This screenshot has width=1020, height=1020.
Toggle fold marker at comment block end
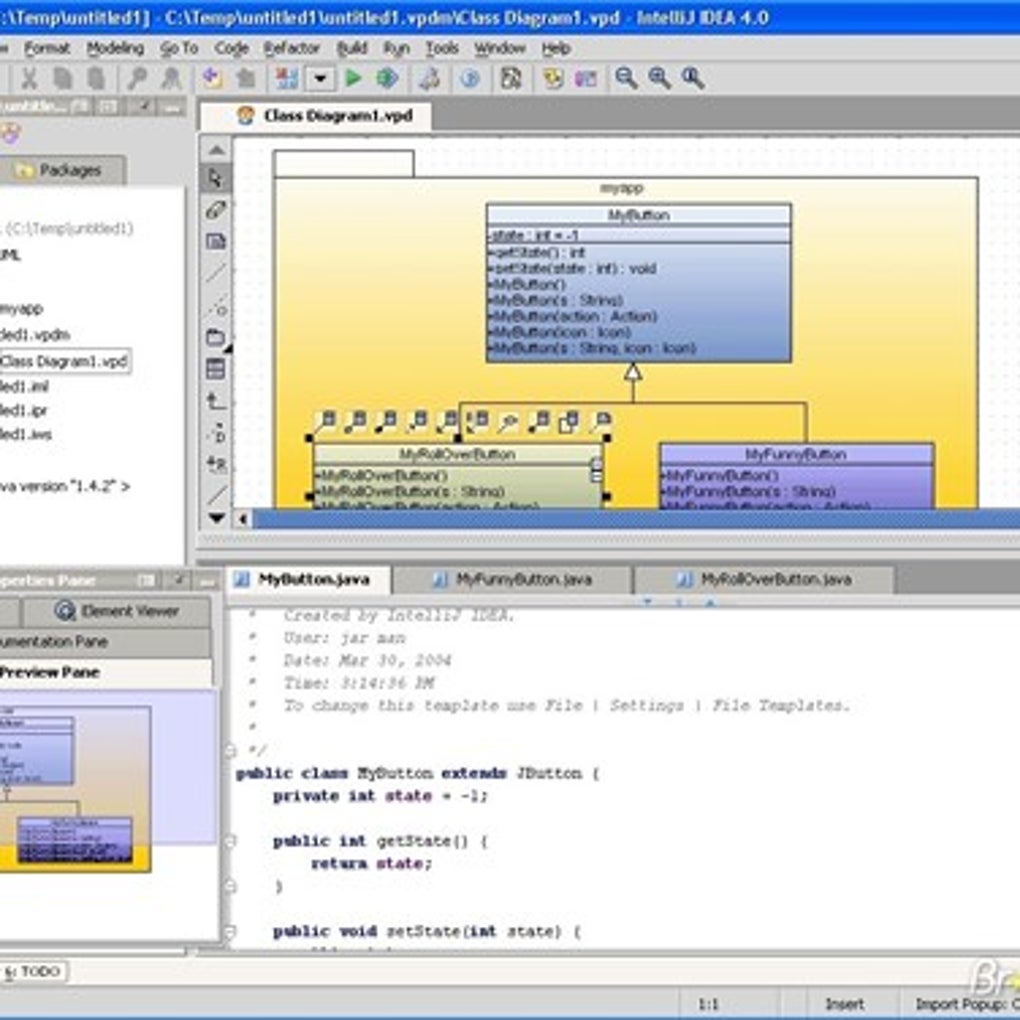click(x=229, y=750)
